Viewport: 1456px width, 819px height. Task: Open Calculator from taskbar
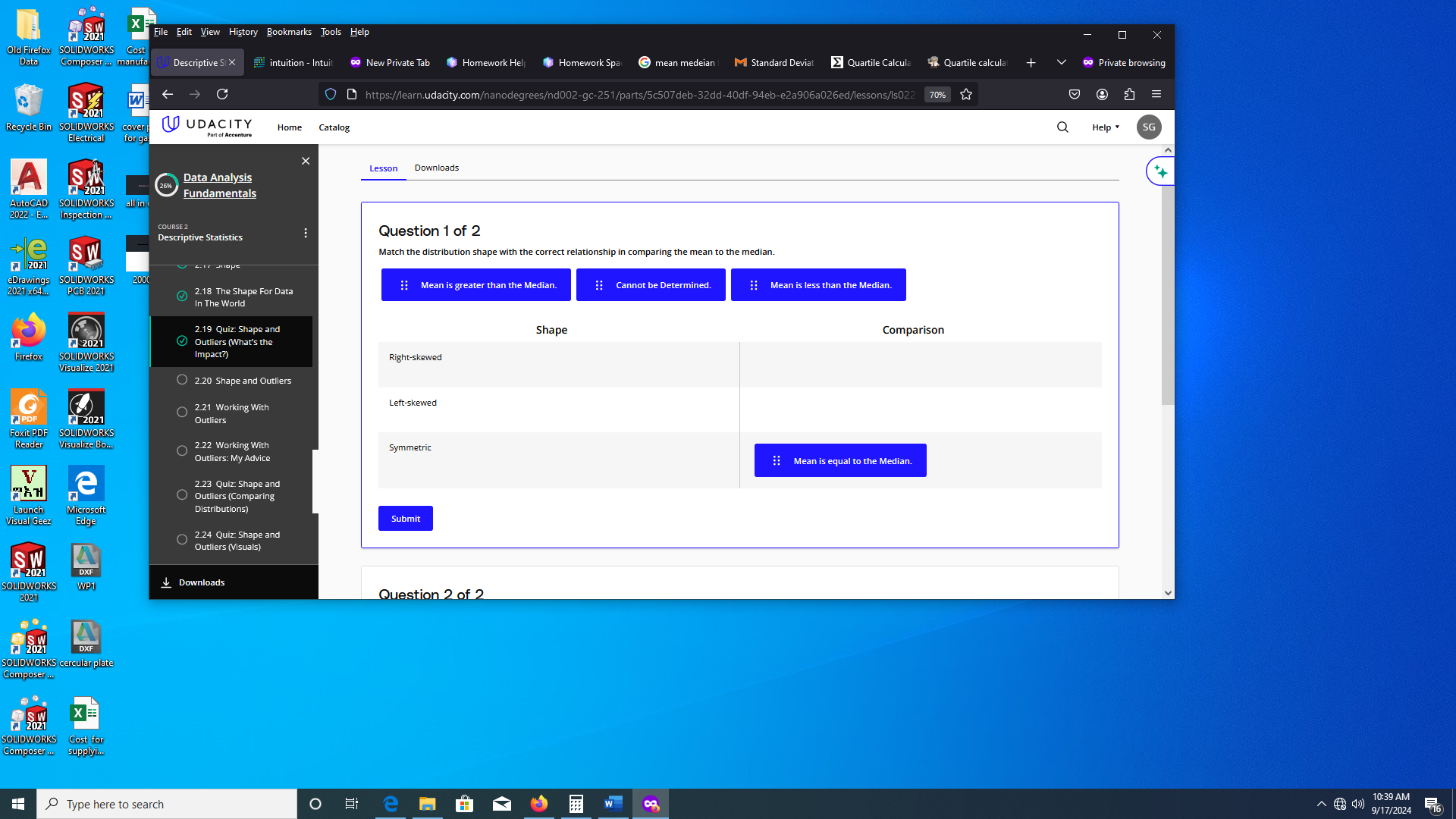[x=576, y=804]
